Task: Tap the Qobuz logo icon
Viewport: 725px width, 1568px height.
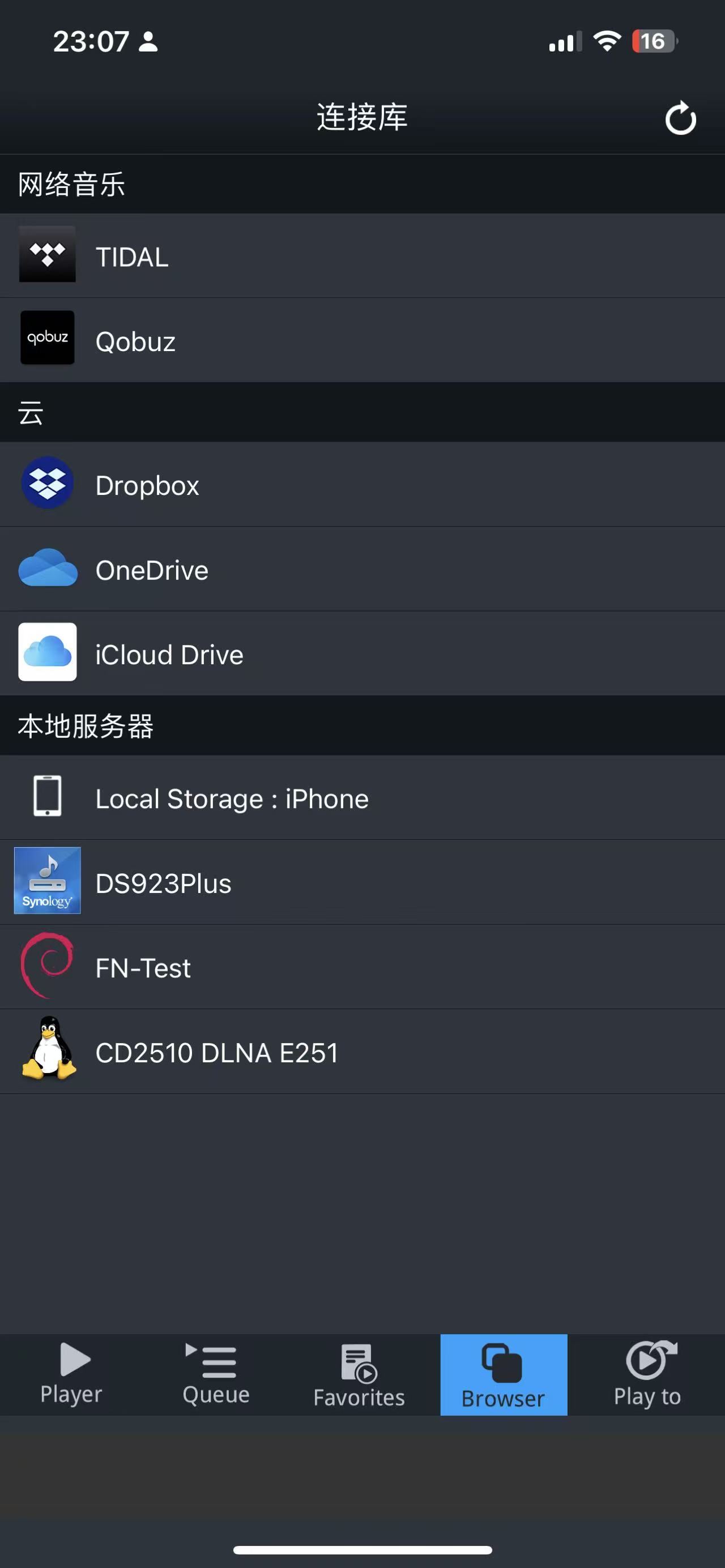Action: click(48, 338)
